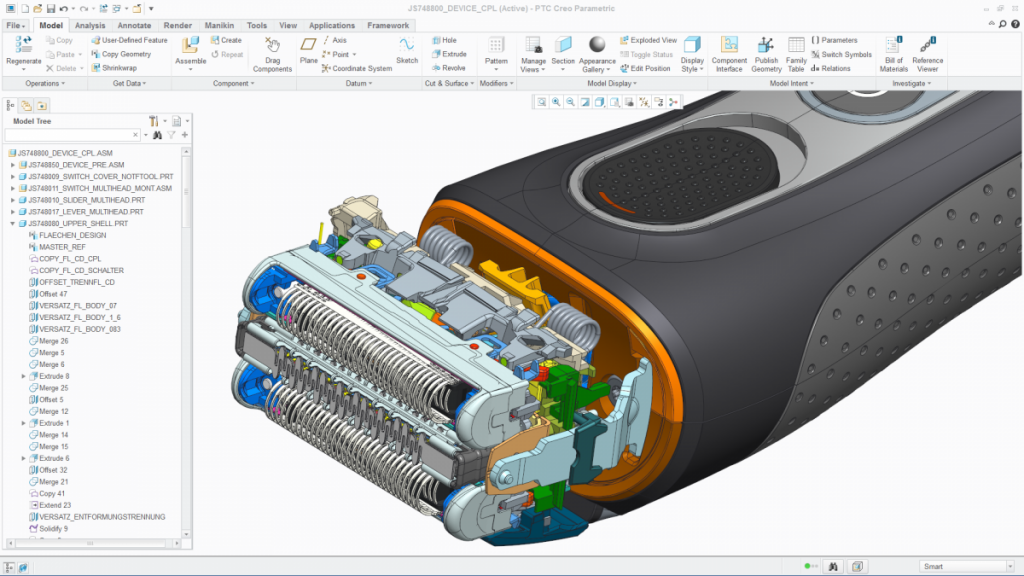The width and height of the screenshot is (1024, 576).
Task: Enable Exploded View
Action: 650,38
